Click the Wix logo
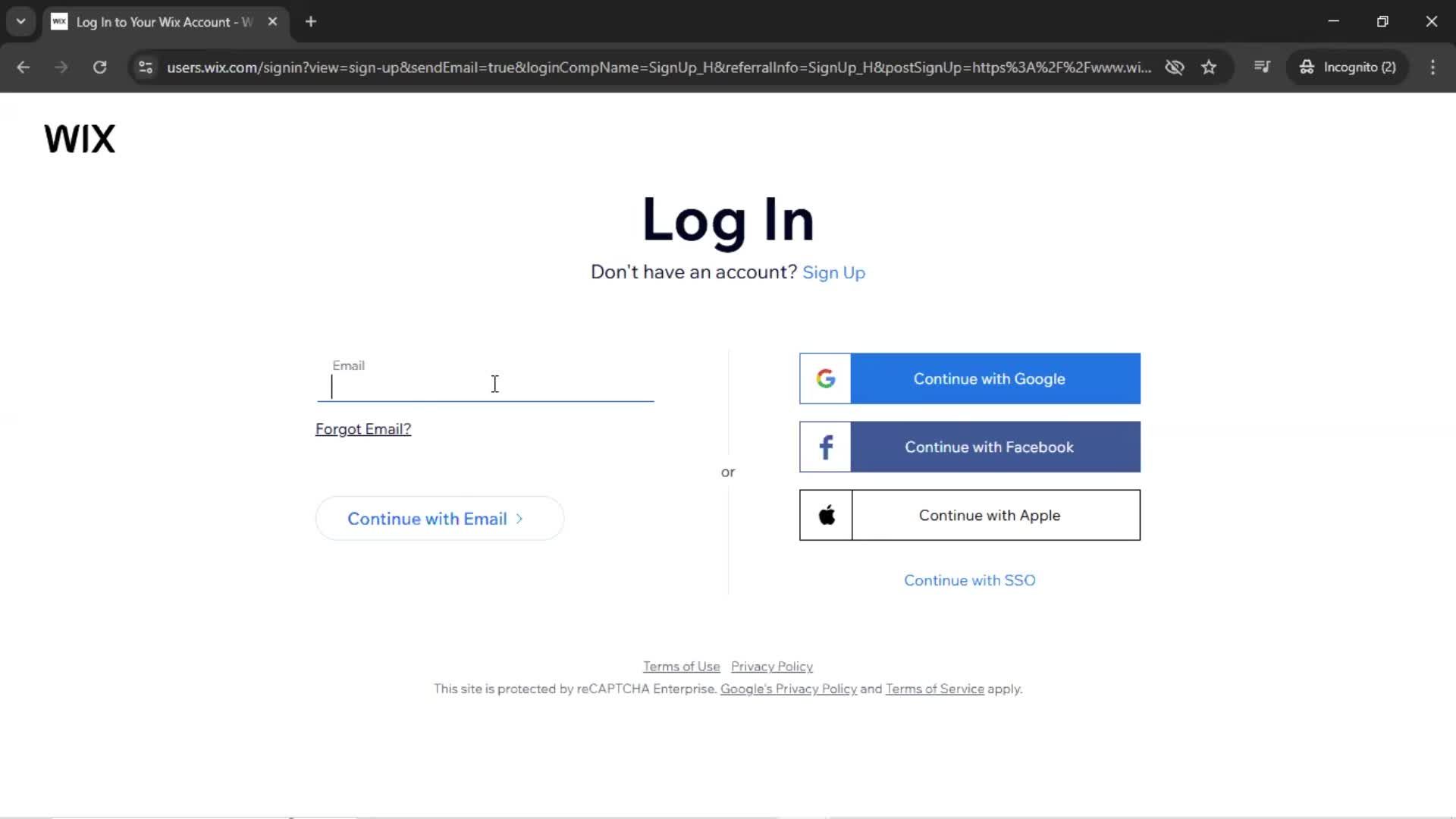This screenshot has width=1456, height=819. coord(80,139)
